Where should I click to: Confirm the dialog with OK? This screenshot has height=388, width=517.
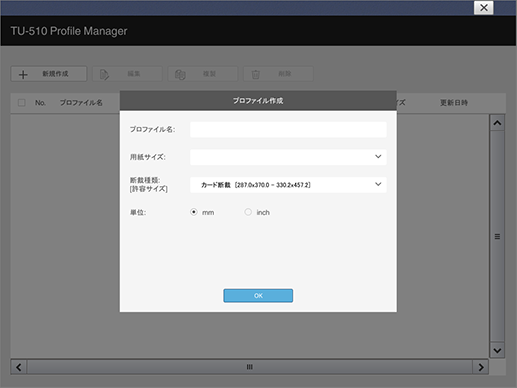(x=258, y=296)
